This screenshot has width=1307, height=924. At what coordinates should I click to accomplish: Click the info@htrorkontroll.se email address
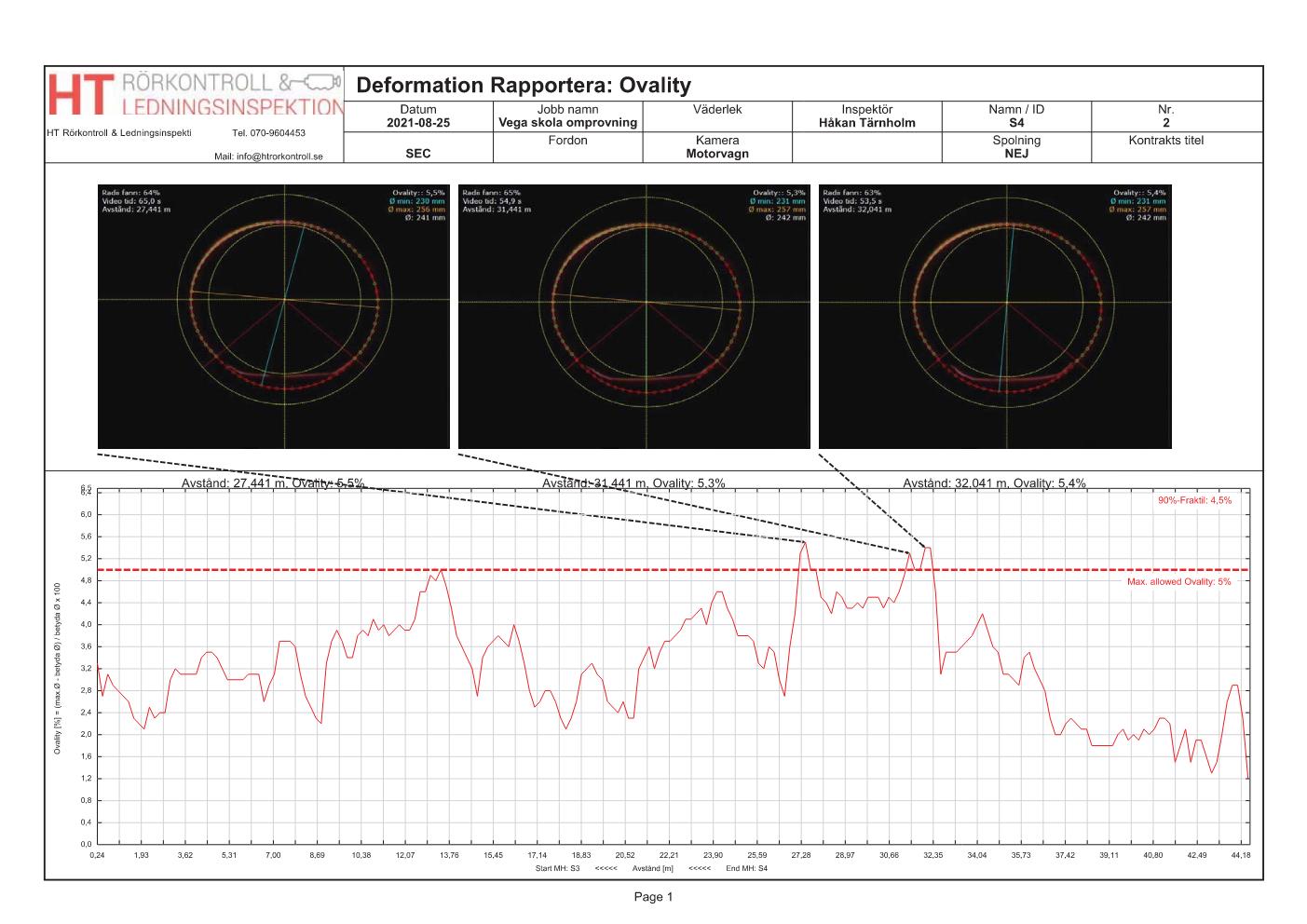point(268,156)
